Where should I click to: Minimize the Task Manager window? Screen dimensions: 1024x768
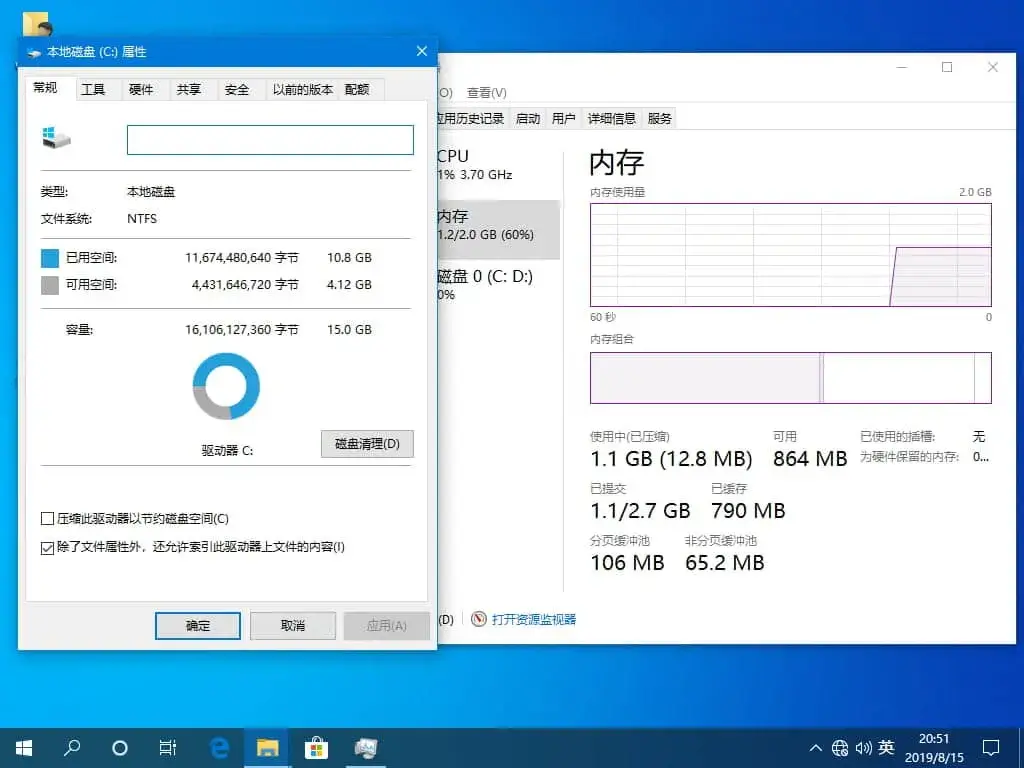[902, 67]
